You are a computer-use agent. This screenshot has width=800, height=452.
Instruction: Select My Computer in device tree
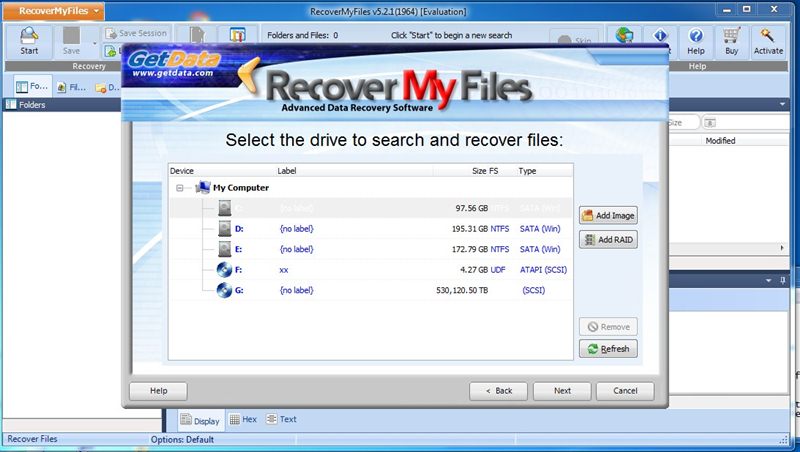tap(241, 188)
